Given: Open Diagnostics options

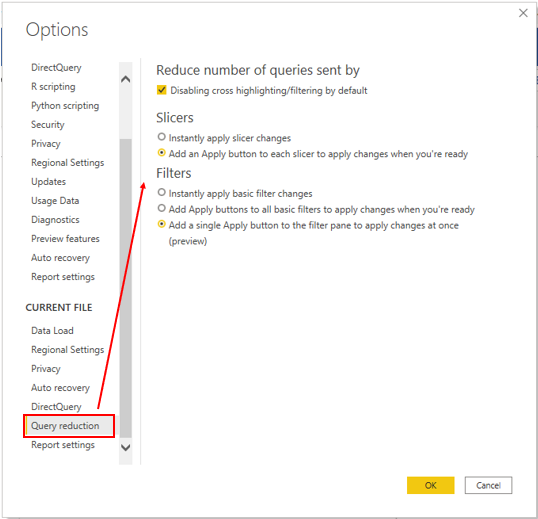Looking at the screenshot, I should [x=55, y=220].
